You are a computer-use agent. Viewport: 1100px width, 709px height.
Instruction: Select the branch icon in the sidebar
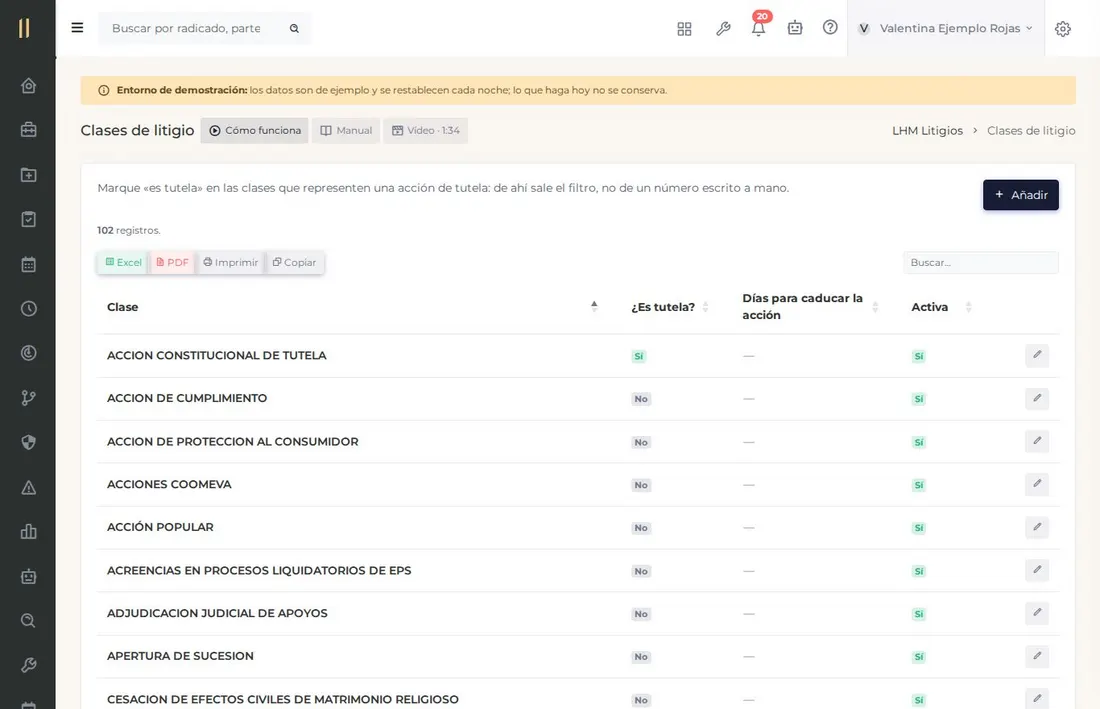28,398
